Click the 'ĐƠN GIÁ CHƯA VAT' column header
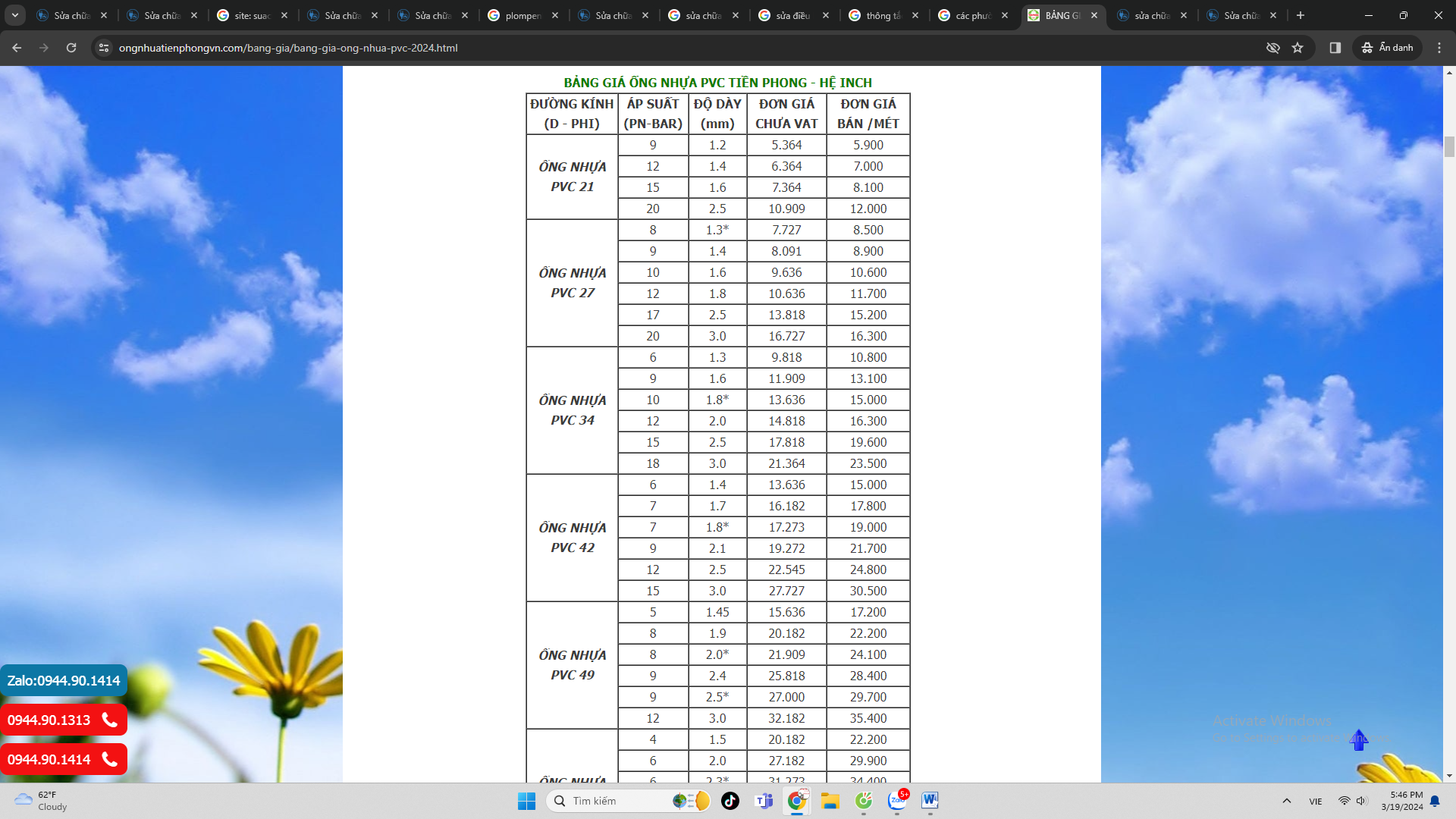Image resolution: width=1456 pixels, height=819 pixels. pyautogui.click(x=786, y=114)
